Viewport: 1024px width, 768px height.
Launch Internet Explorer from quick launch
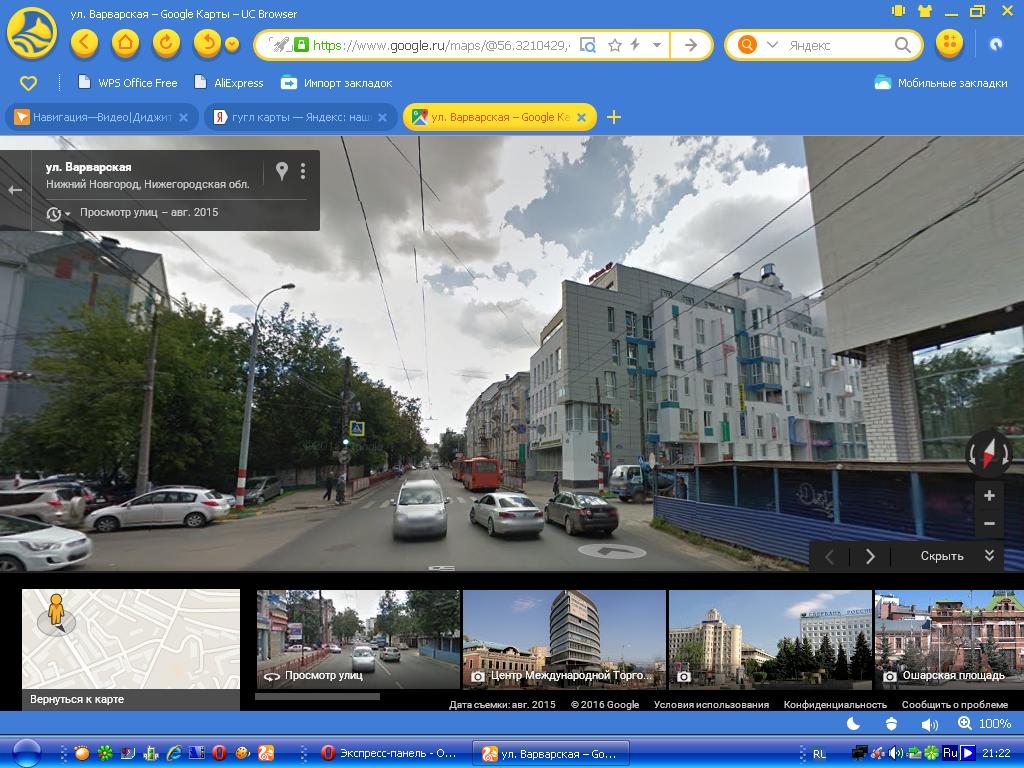(174, 753)
